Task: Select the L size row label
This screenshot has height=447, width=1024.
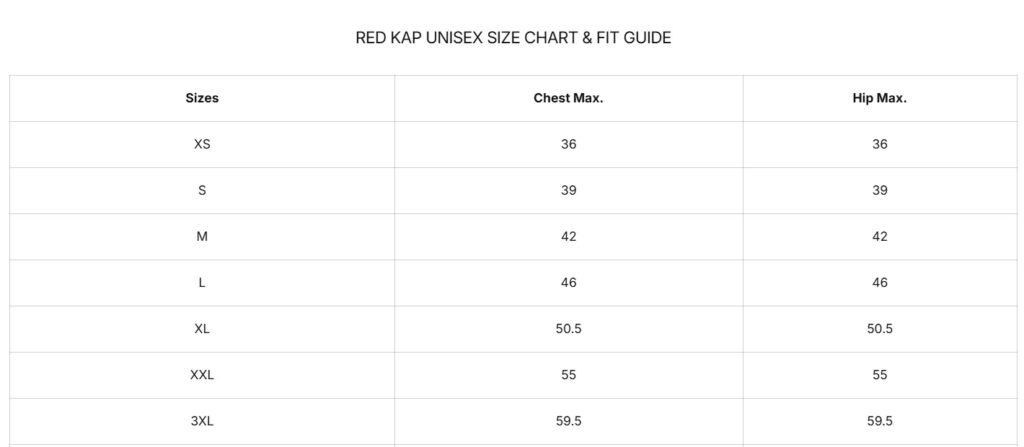Action: click(x=202, y=283)
